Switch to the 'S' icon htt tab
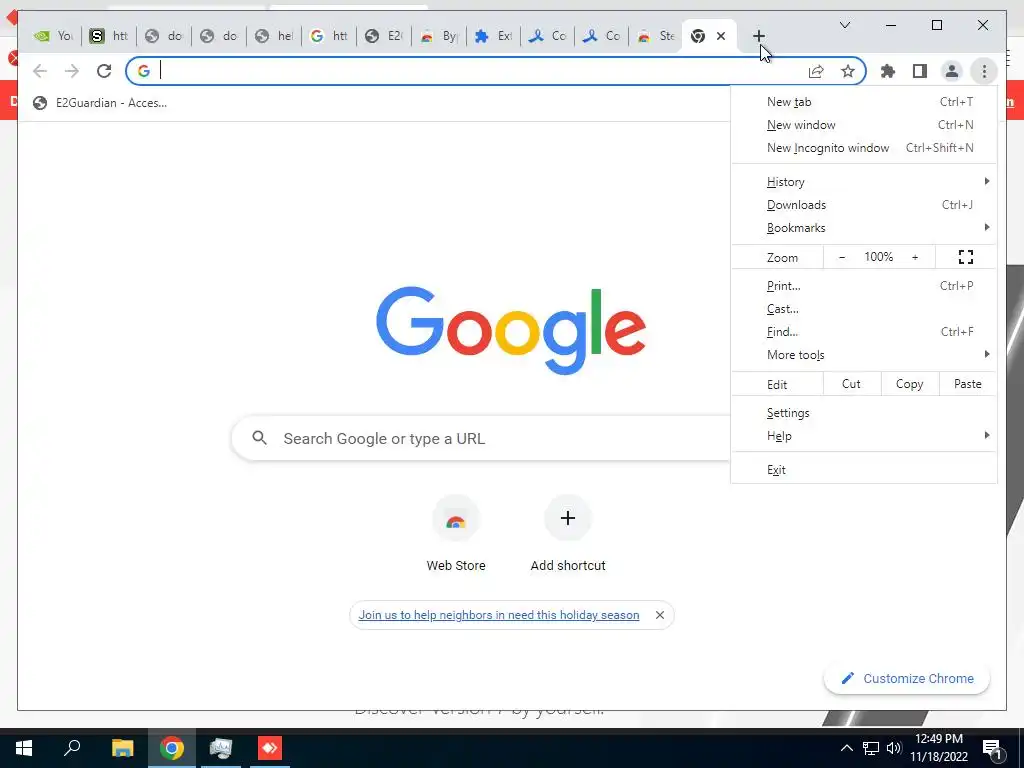1024x768 pixels. coord(109,36)
